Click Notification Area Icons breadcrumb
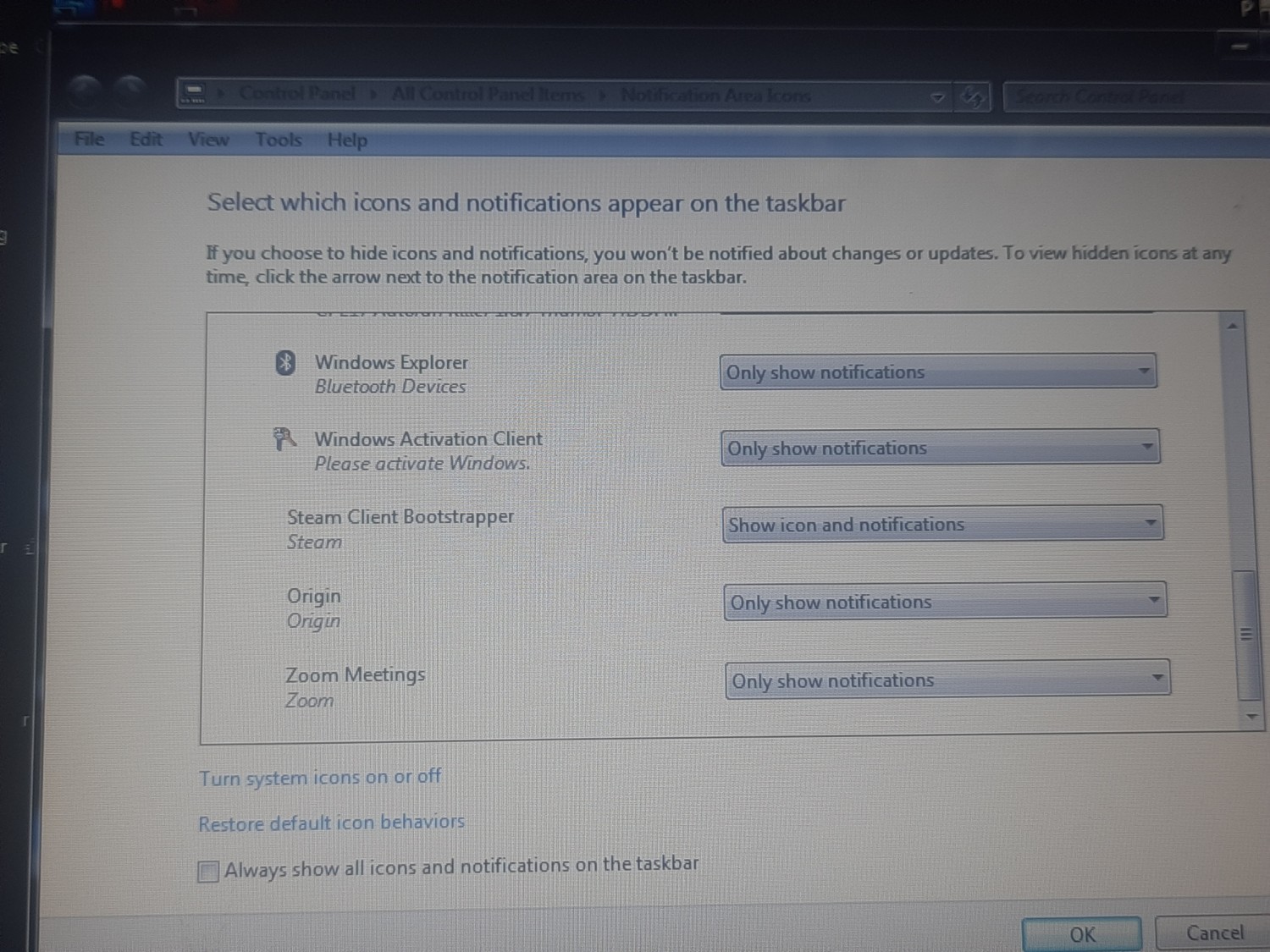This screenshot has height=952, width=1270. (x=715, y=96)
